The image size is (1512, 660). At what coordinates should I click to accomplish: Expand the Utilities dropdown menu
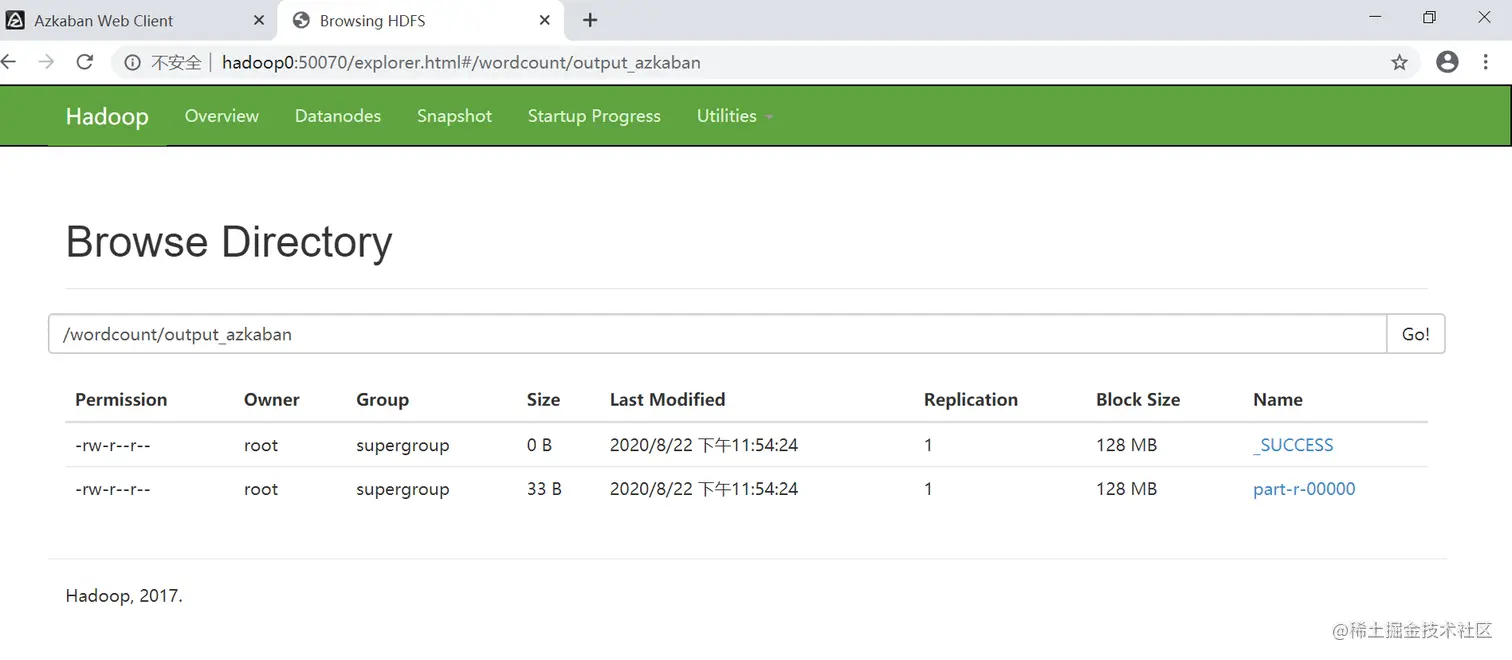coord(735,116)
